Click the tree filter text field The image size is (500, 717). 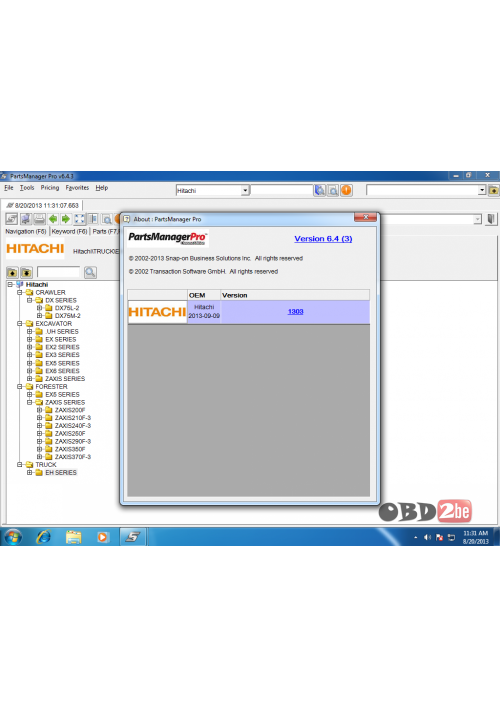click(58, 273)
